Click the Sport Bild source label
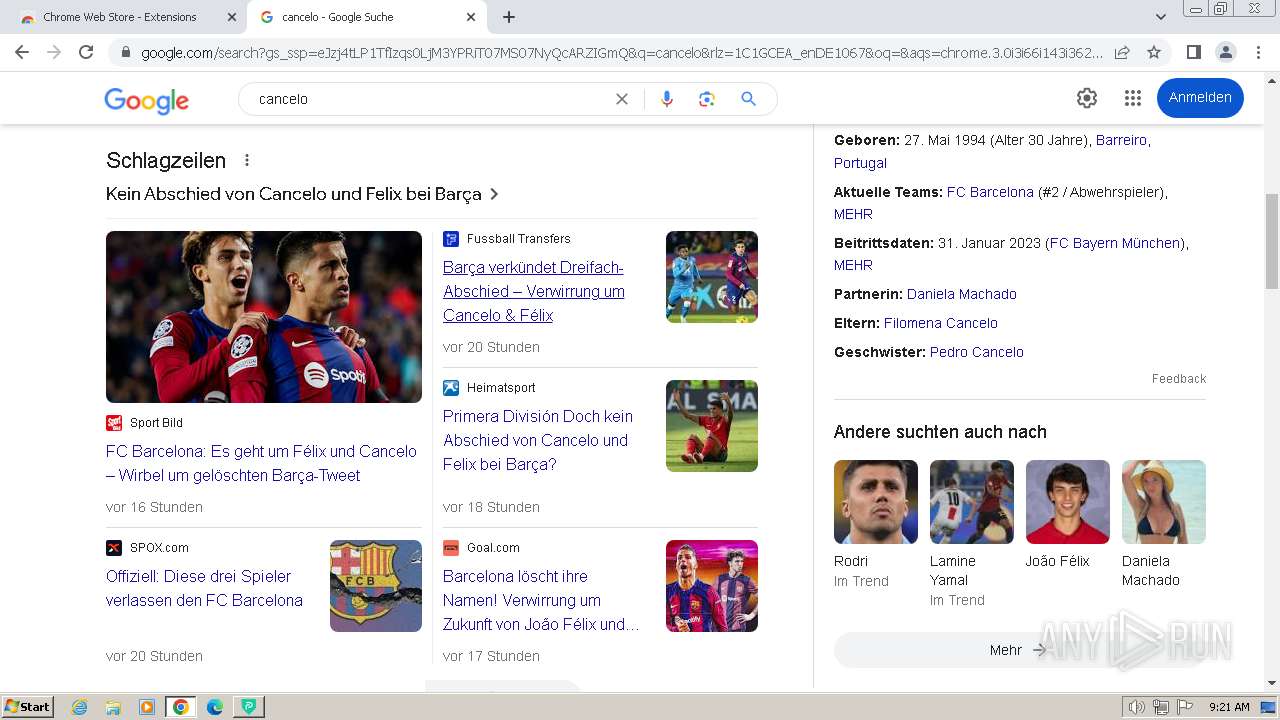Screen dimensions: 1280x720 (156, 423)
